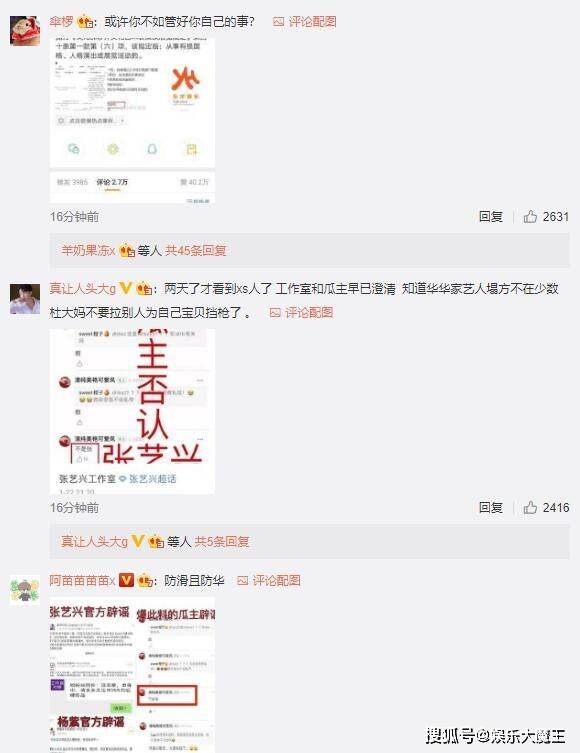Screen dimensions: 580x753
Task: Open username 羊奶果冻x in reply bar
Action: click(88, 250)
